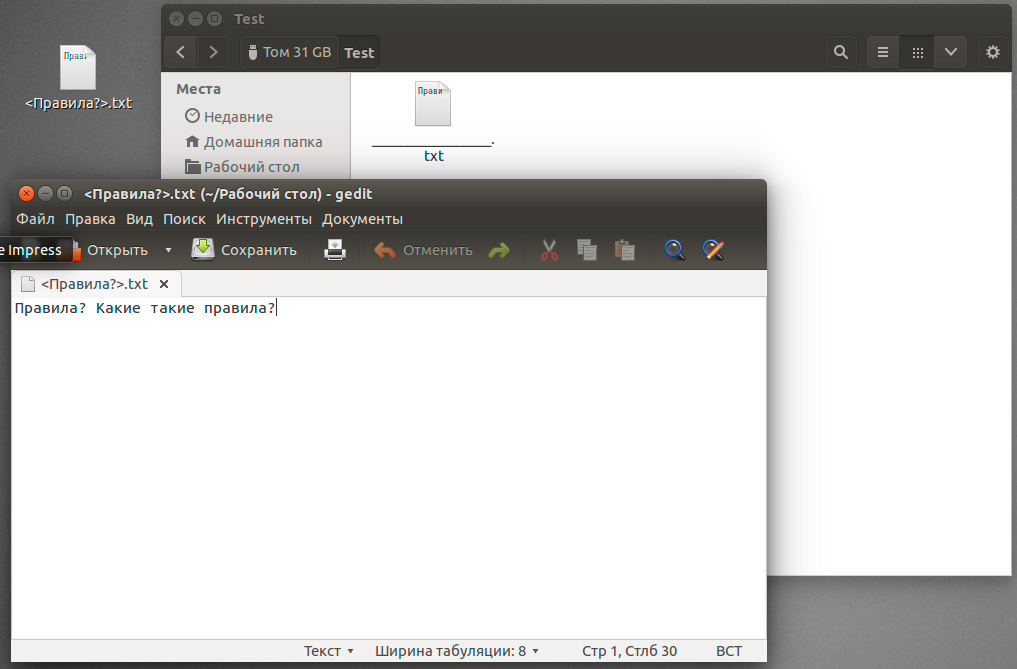Screen dimensions: 1017x669
Task: Open Ширина табуляции: 8 dropdown
Action: point(457,651)
